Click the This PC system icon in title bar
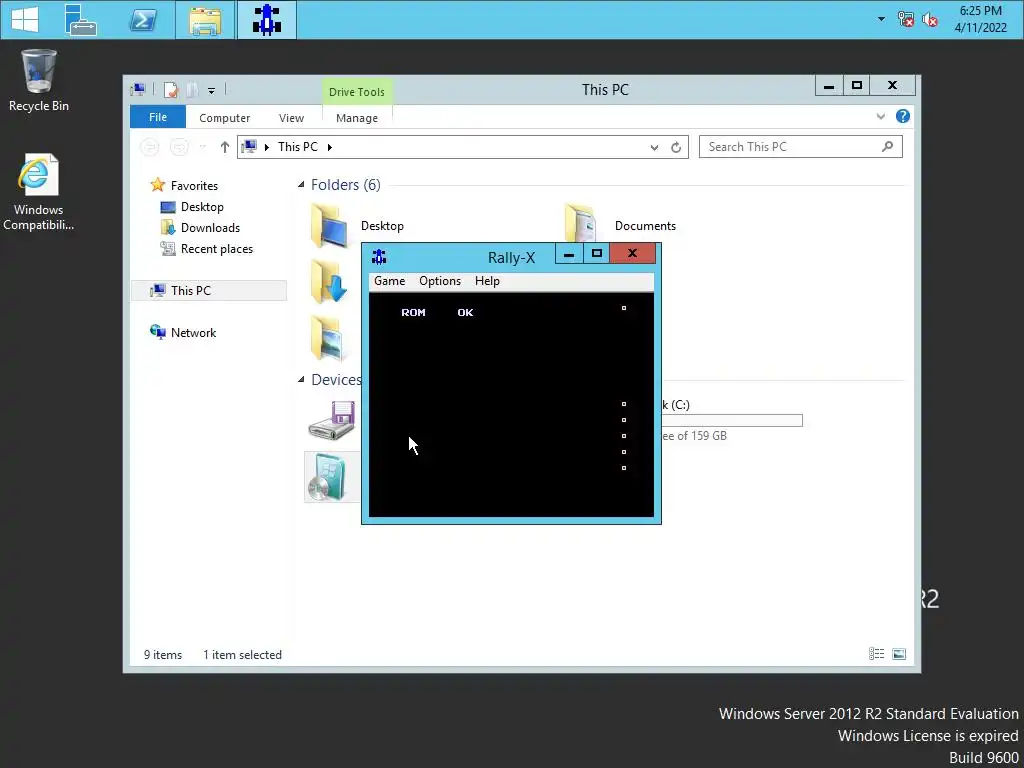This screenshot has width=1024, height=768. point(138,90)
